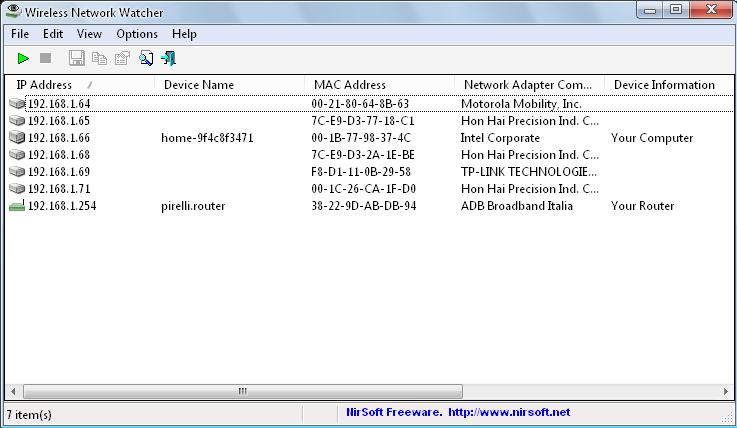Open the www.nirsoft.net link
This screenshot has width=737, height=428.
pos(509,412)
